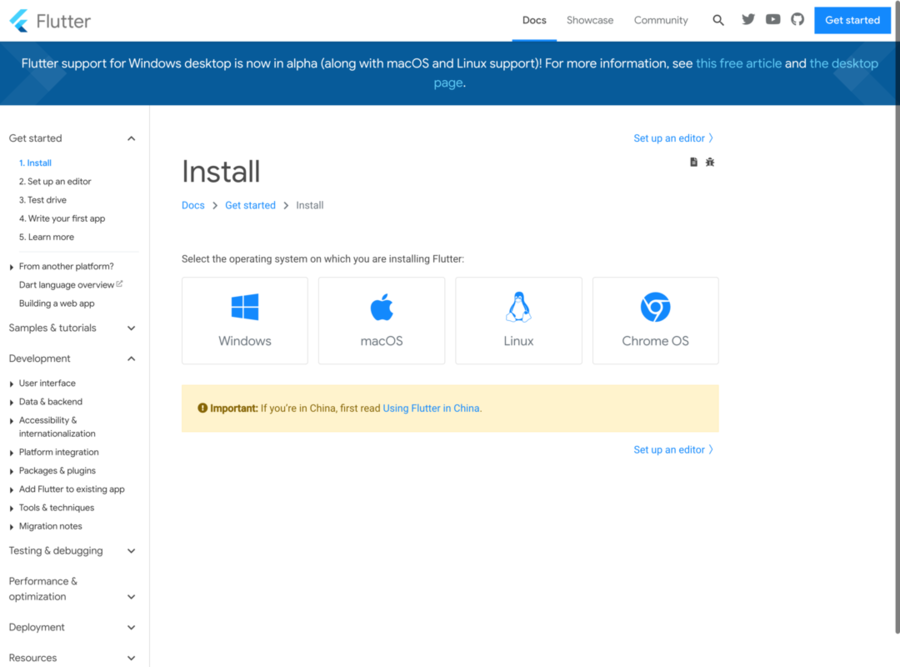Open Building a web app page
Viewport: 900px width, 667px height.
(56, 303)
